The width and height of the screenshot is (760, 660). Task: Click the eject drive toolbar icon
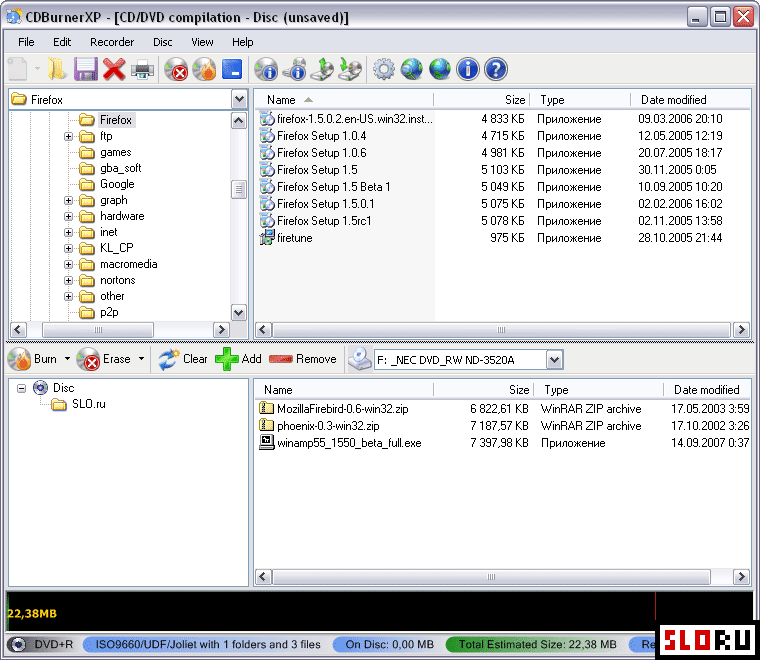tap(322, 69)
